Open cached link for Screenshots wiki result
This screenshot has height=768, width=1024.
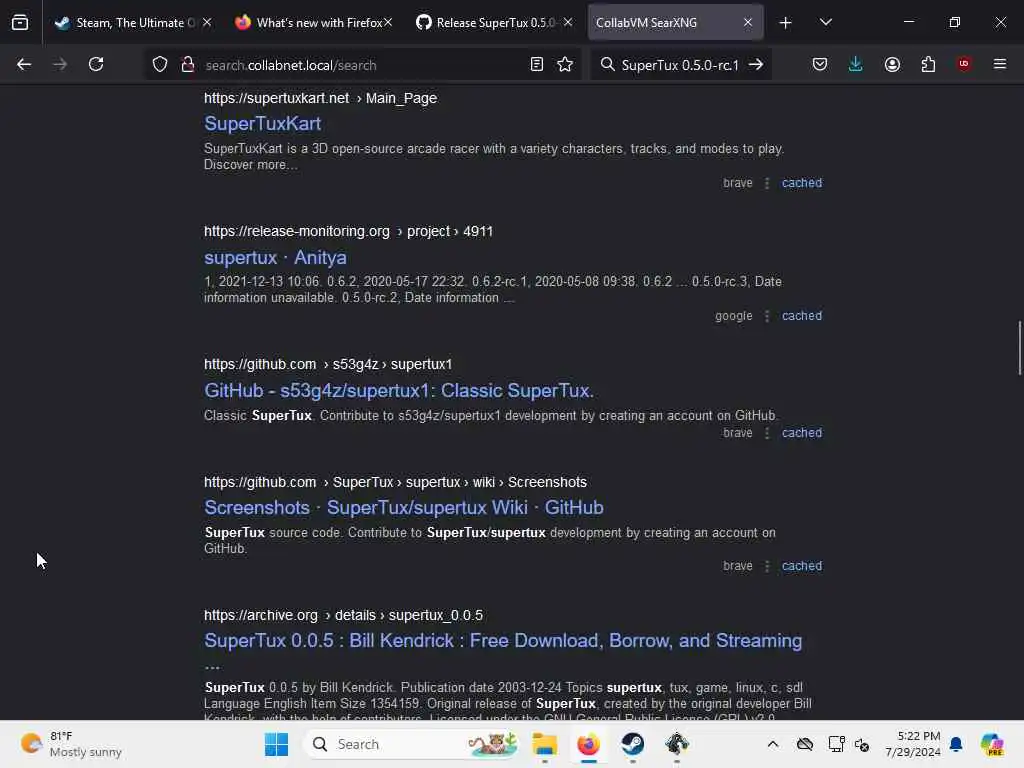(802, 566)
